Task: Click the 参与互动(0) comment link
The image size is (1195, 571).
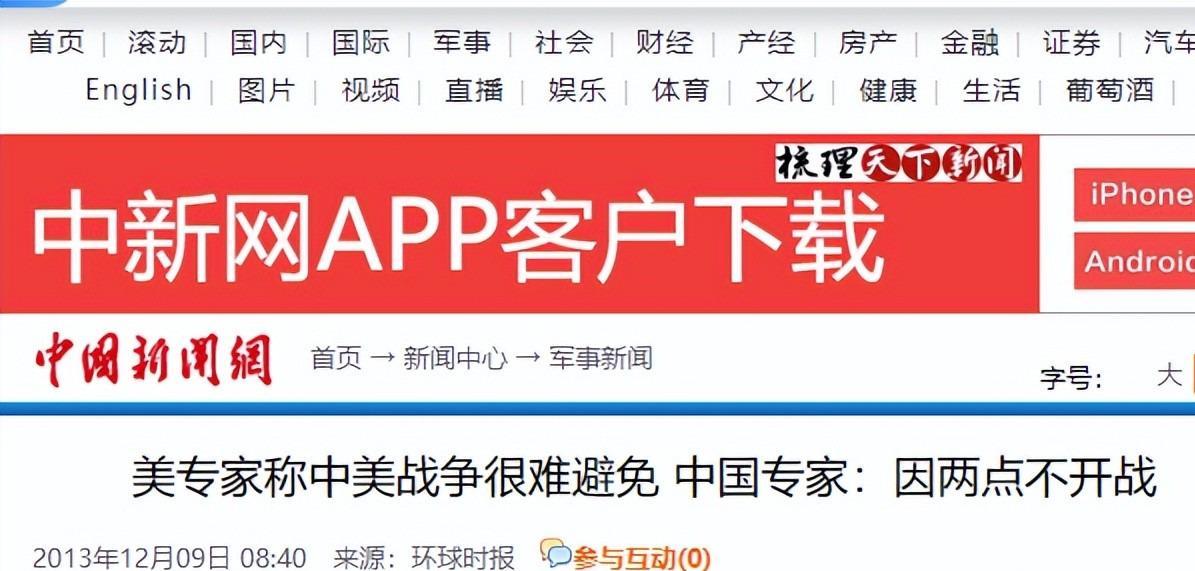Action: pos(640,557)
